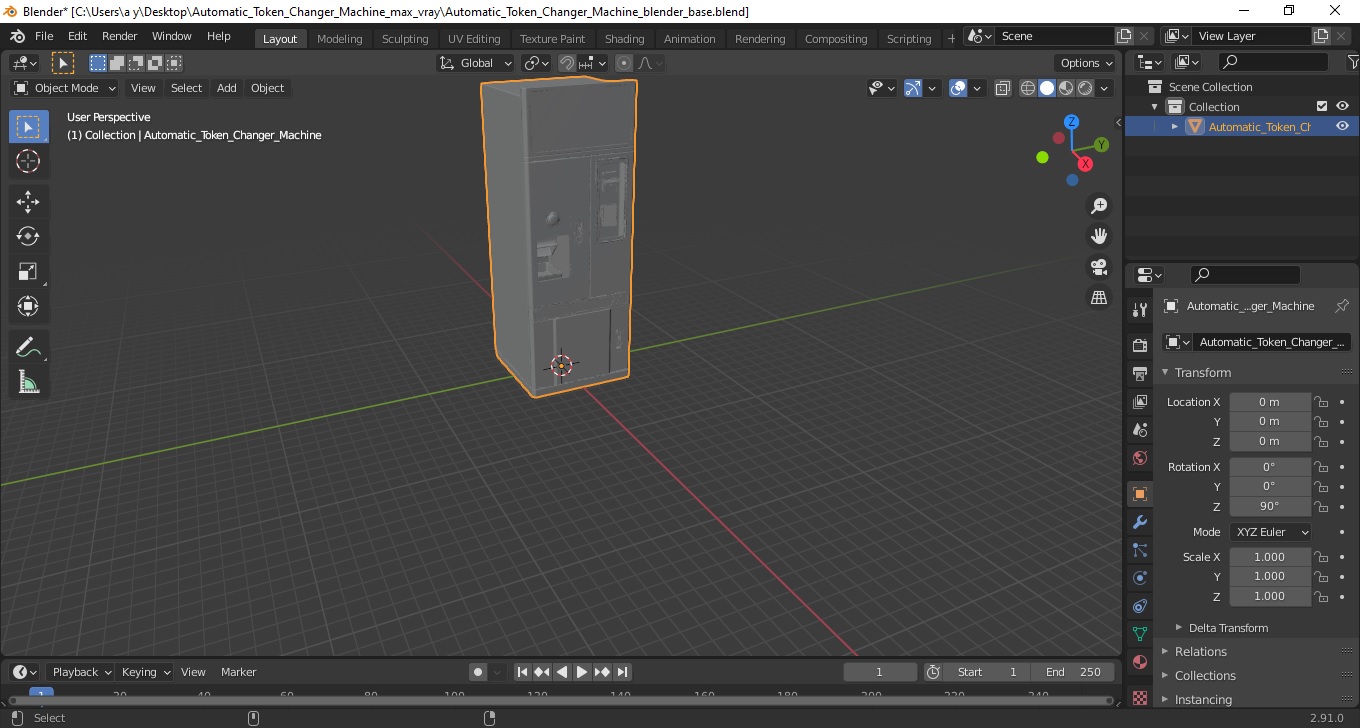
Task: Switch to Wireframe viewport shading
Action: pos(1028,88)
